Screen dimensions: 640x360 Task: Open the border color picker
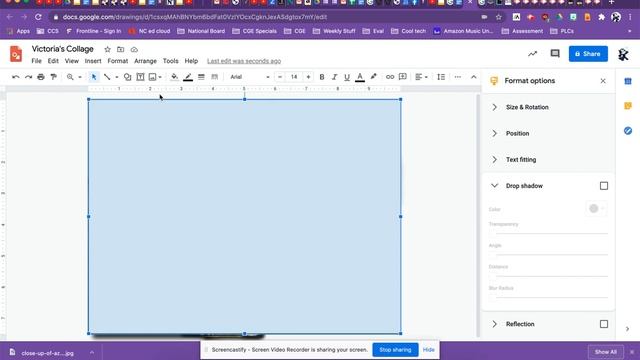pyautogui.click(x=188, y=77)
